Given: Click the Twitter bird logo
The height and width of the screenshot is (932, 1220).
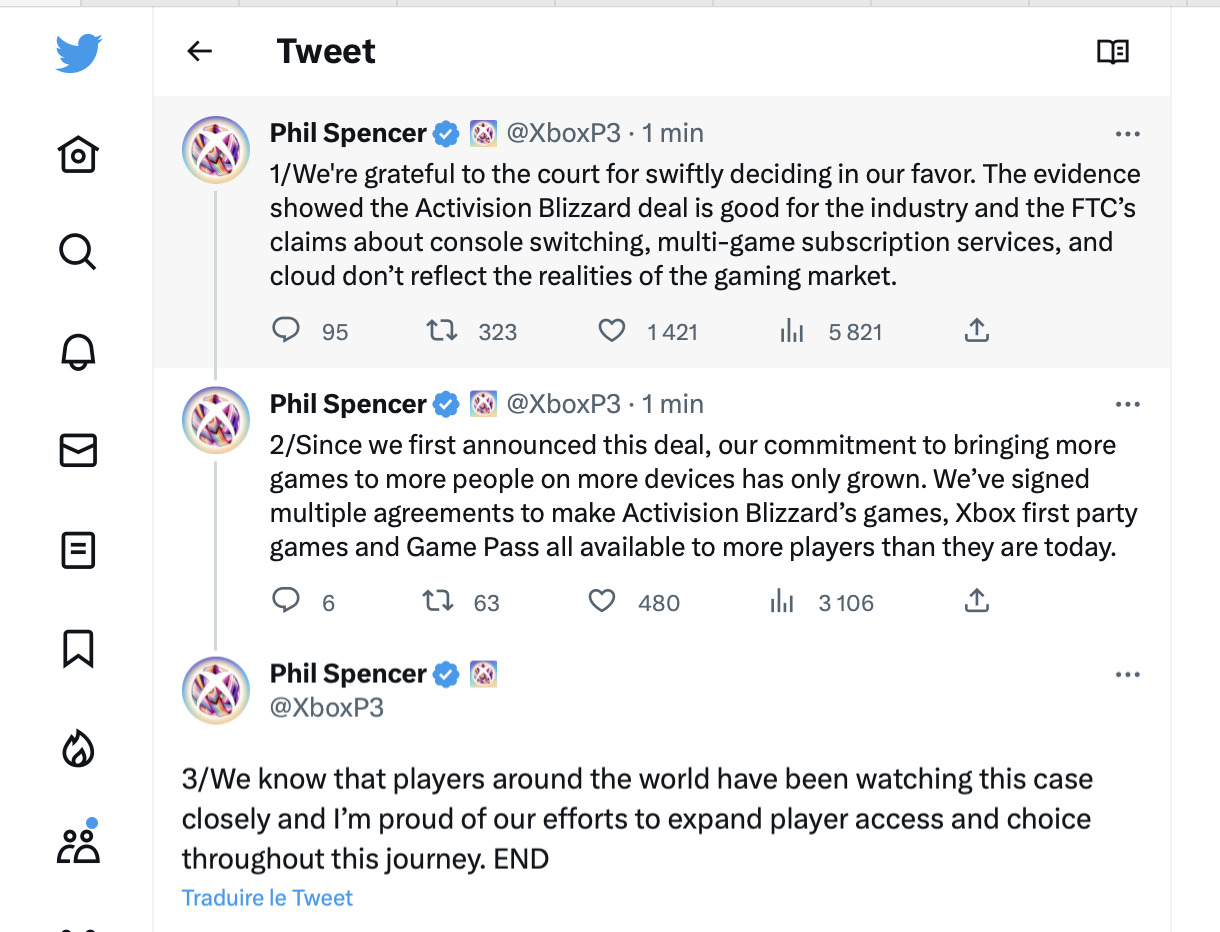Looking at the screenshot, I should click(x=79, y=53).
